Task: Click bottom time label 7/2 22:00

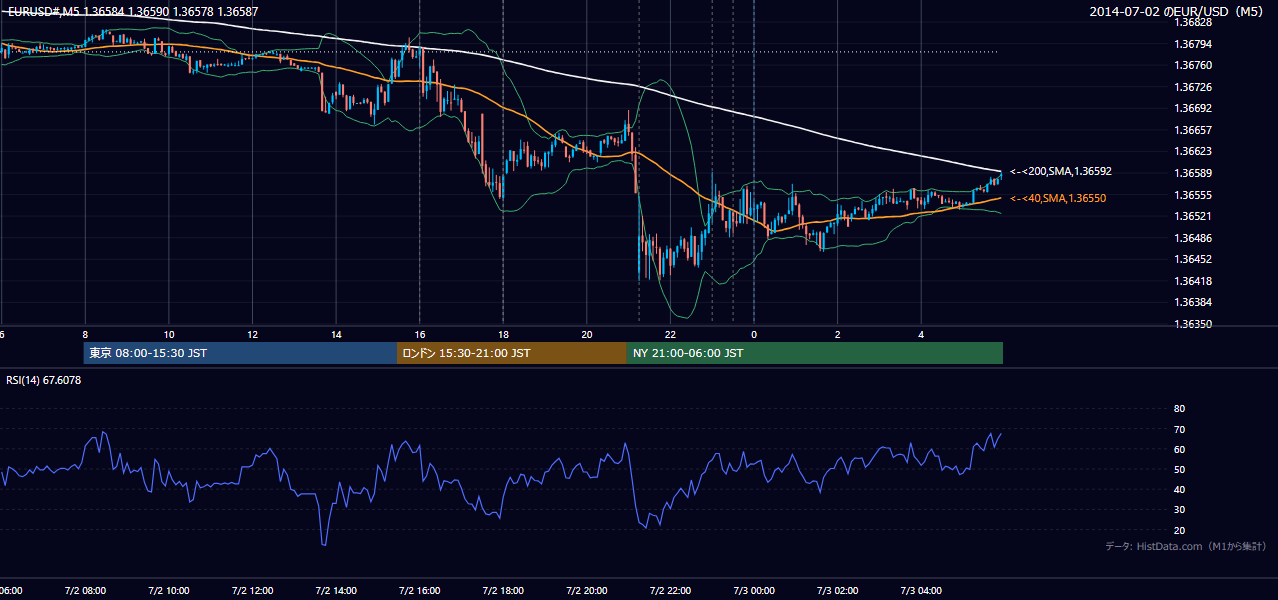Action: click(670, 590)
